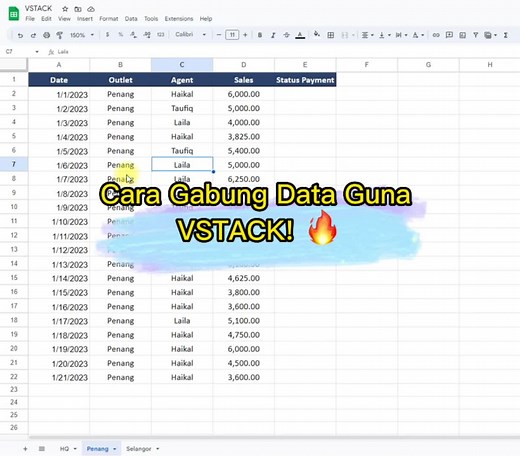Decrease font size with minus button

(219, 35)
